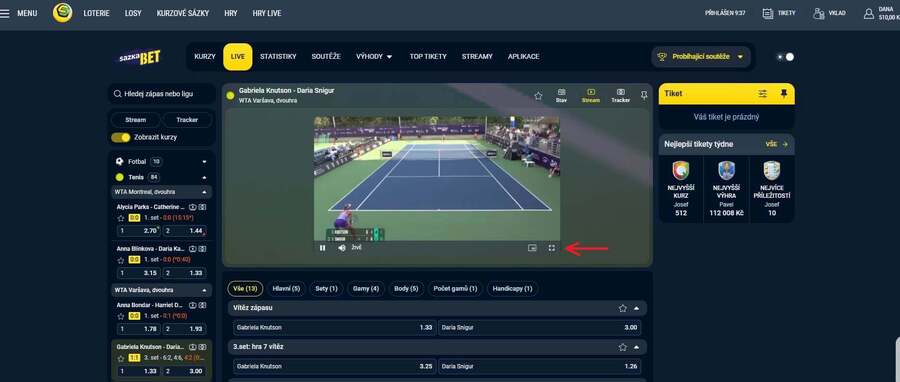Favorite the Gabriela Knutson - Daria Snigur match
This screenshot has width=900, height=382.
(538, 96)
